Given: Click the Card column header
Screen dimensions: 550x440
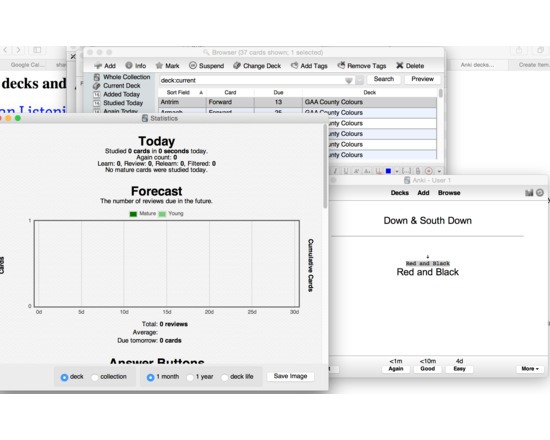Looking at the screenshot, I should [230, 92].
